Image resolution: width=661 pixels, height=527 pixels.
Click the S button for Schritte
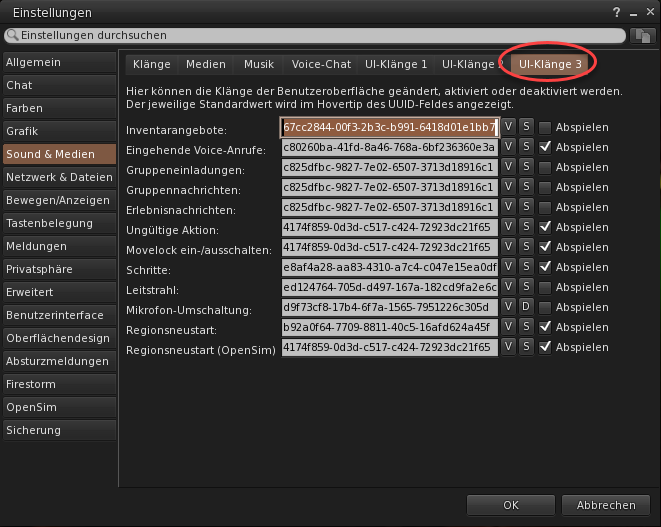525,268
